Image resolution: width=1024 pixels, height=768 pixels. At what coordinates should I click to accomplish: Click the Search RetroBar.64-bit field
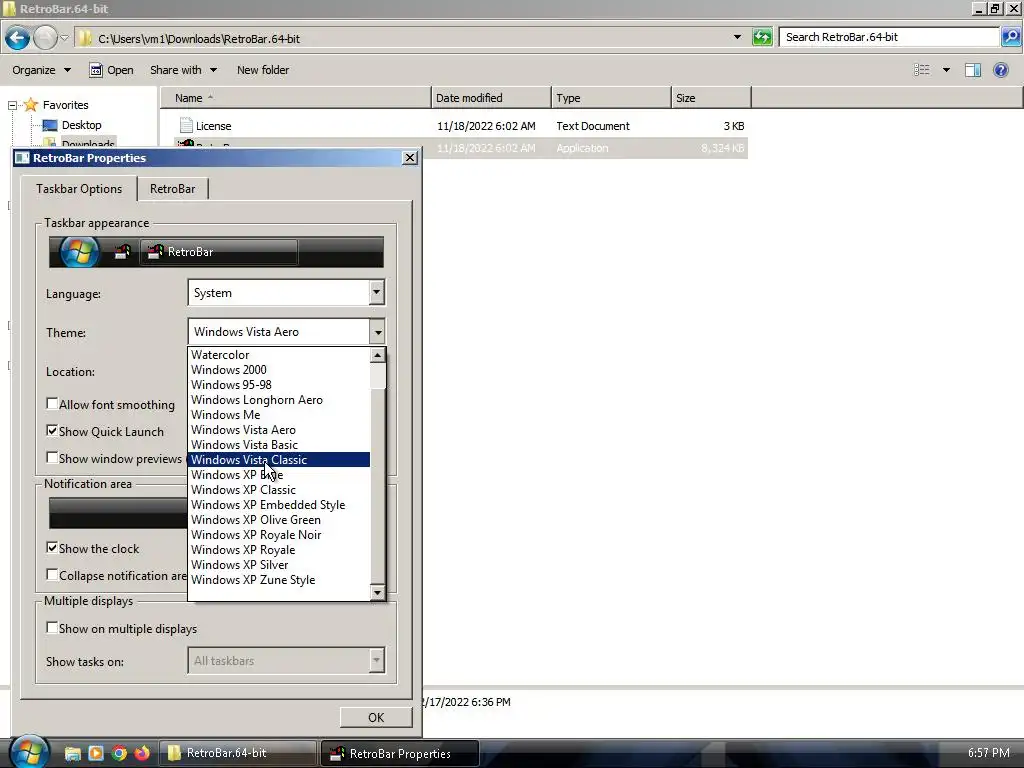[x=889, y=37]
